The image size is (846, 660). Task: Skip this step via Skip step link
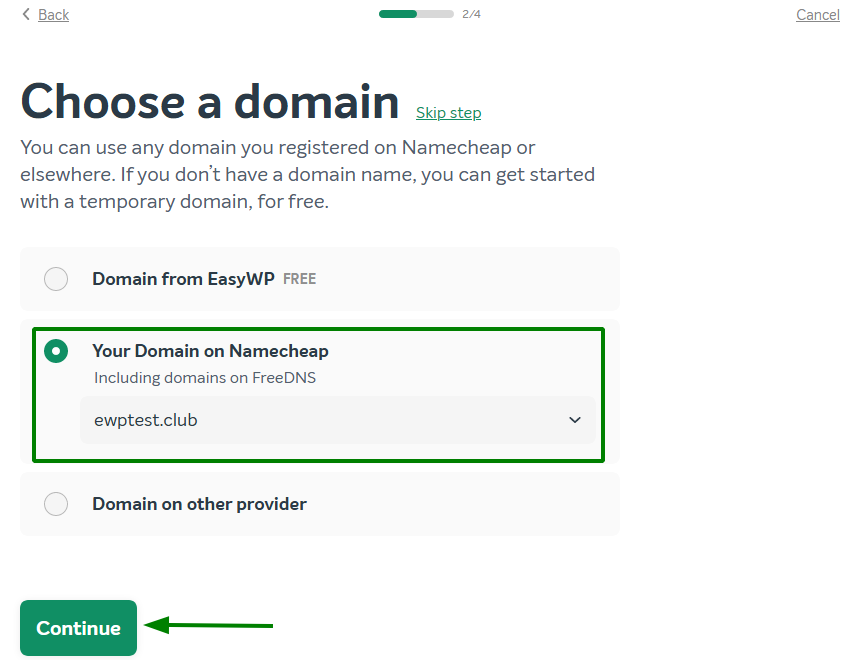(448, 113)
